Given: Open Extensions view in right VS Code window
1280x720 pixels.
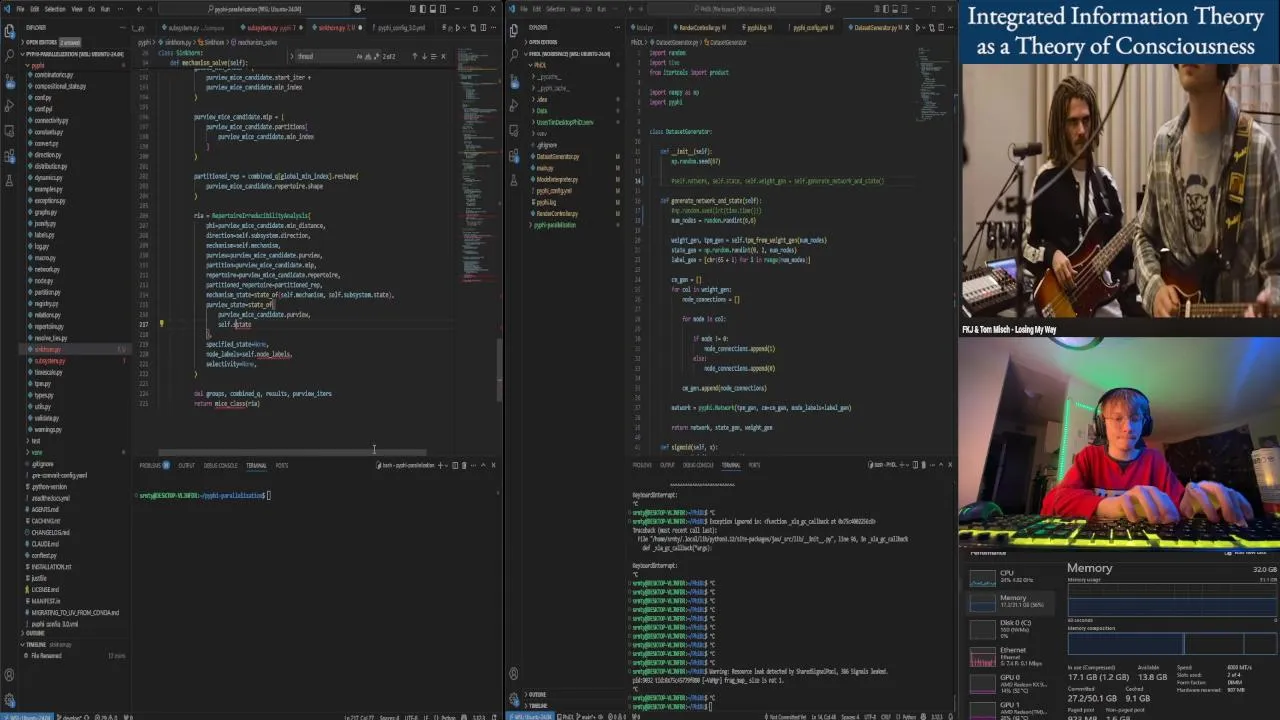Looking at the screenshot, I should tap(514, 156).
